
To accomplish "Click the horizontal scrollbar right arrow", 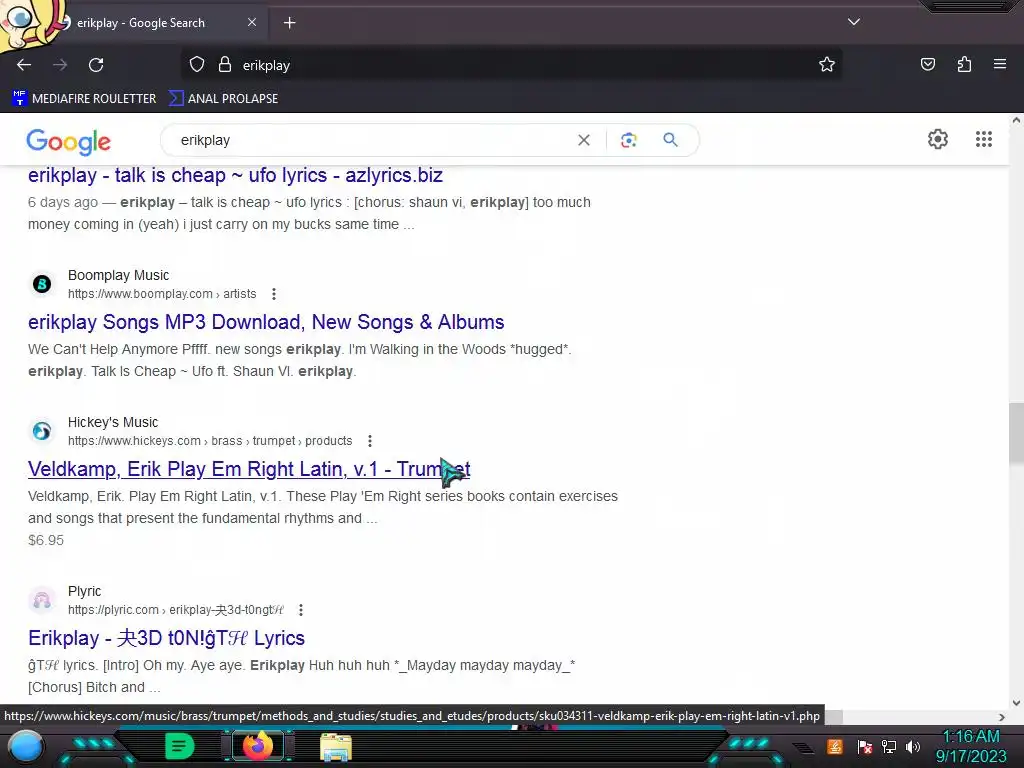I will pos(1002,716).
